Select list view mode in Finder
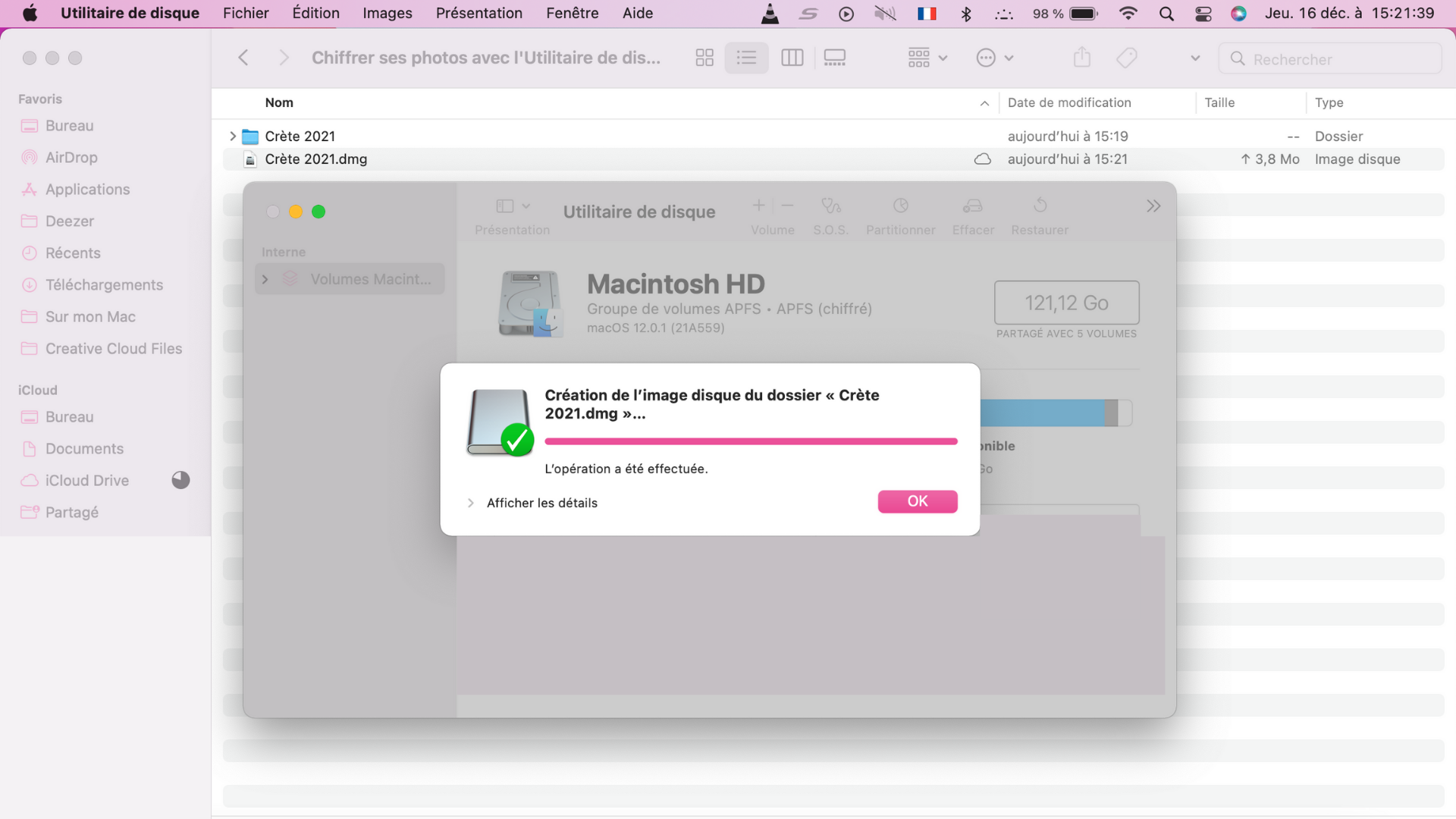This screenshot has width=1456, height=819. click(746, 58)
